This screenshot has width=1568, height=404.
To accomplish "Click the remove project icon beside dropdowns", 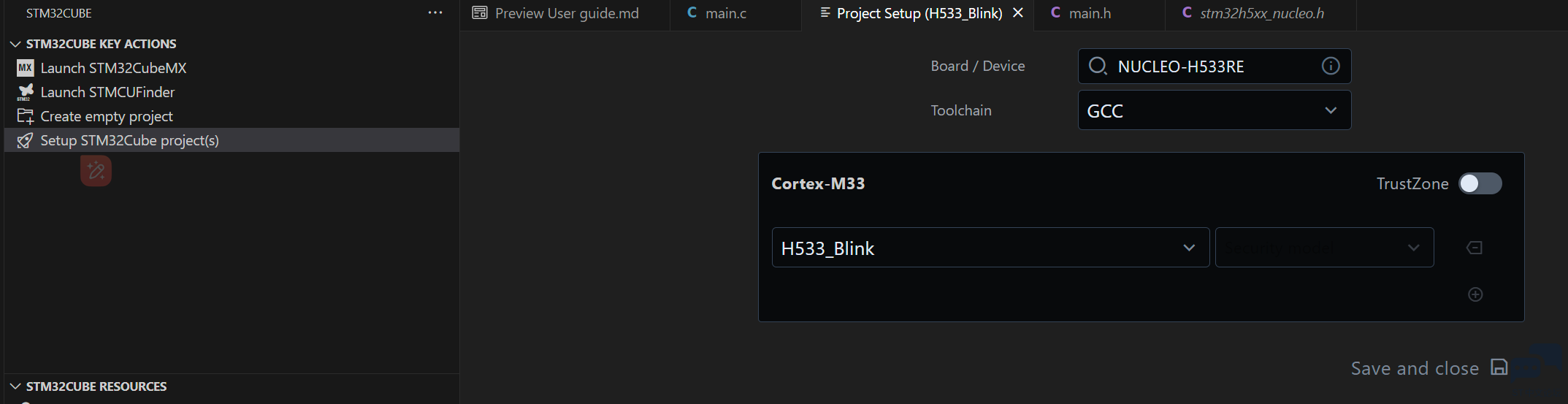I will 1475,248.
